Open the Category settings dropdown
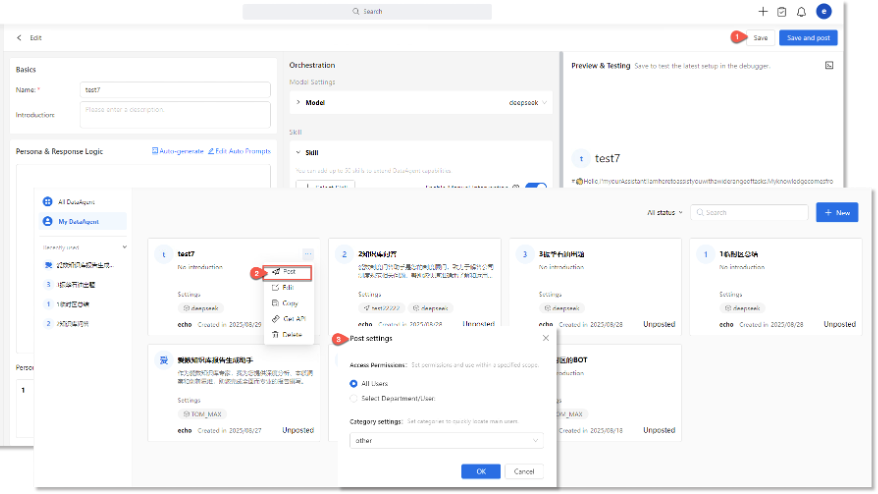This screenshot has height=494, width=878. [x=446, y=440]
